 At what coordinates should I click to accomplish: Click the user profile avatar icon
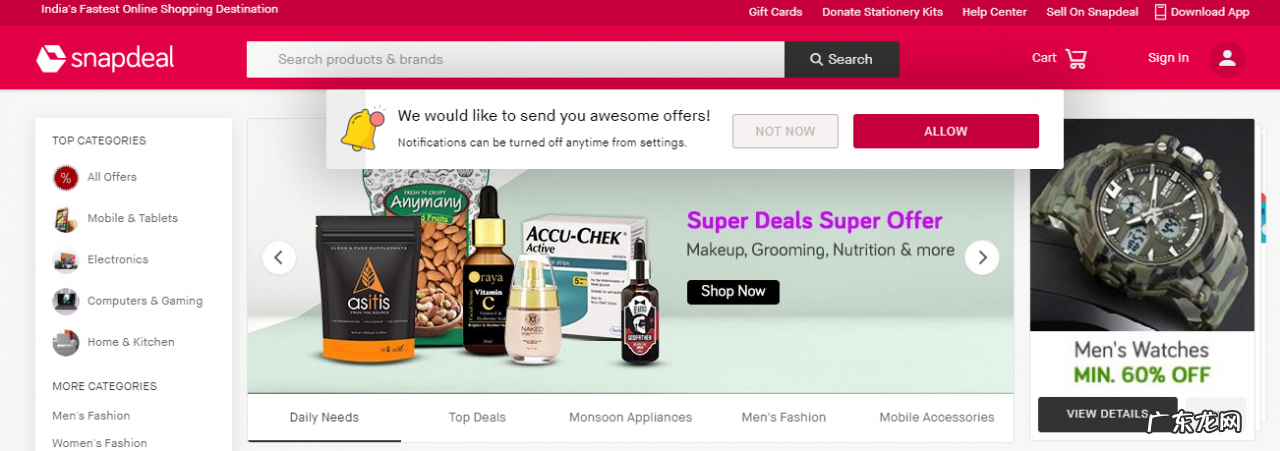click(x=1227, y=59)
